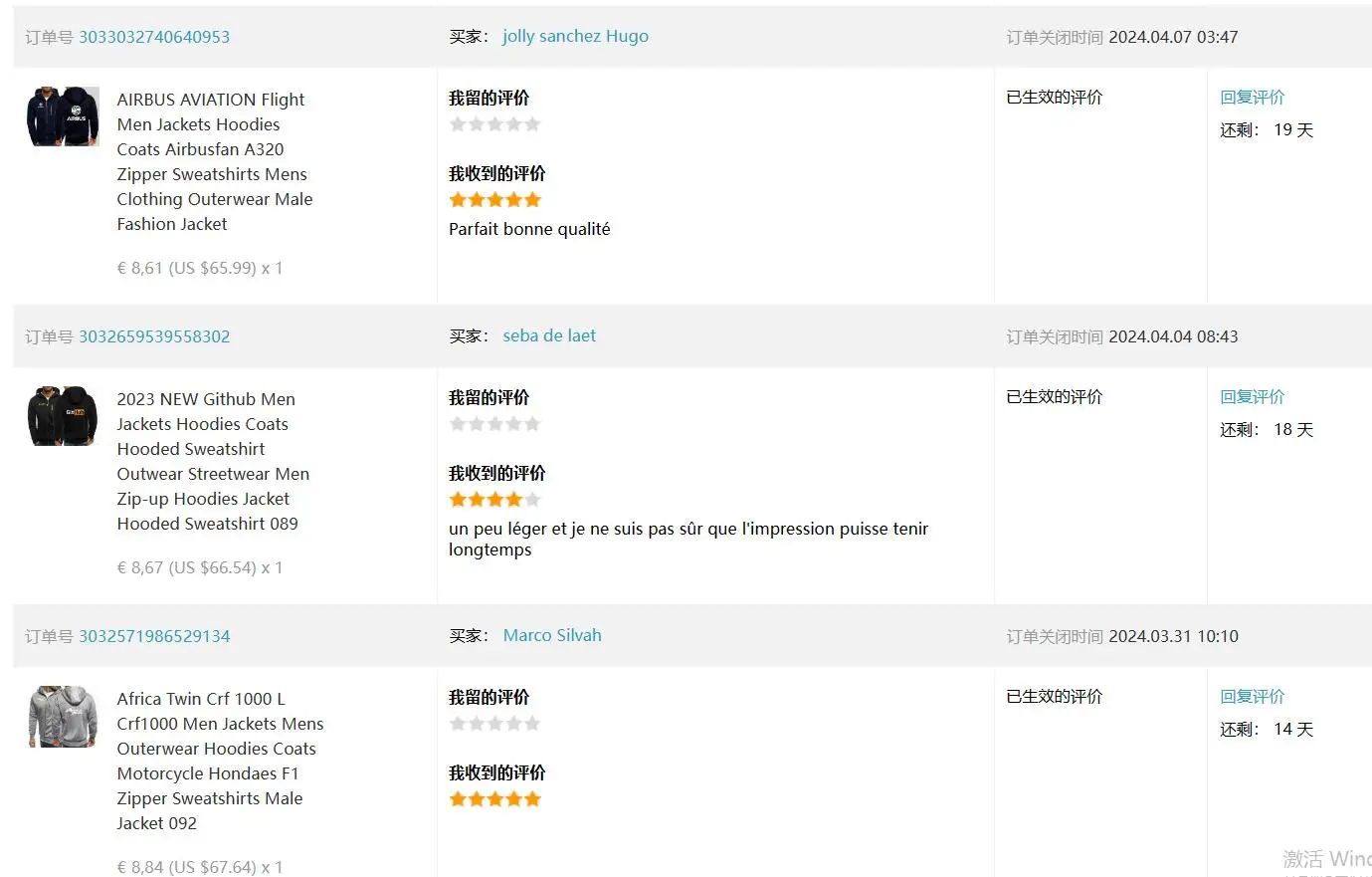View buyer jolly sanchez Hugo's profile
Image resolution: width=1372 pixels, height=877 pixels.
(x=575, y=37)
